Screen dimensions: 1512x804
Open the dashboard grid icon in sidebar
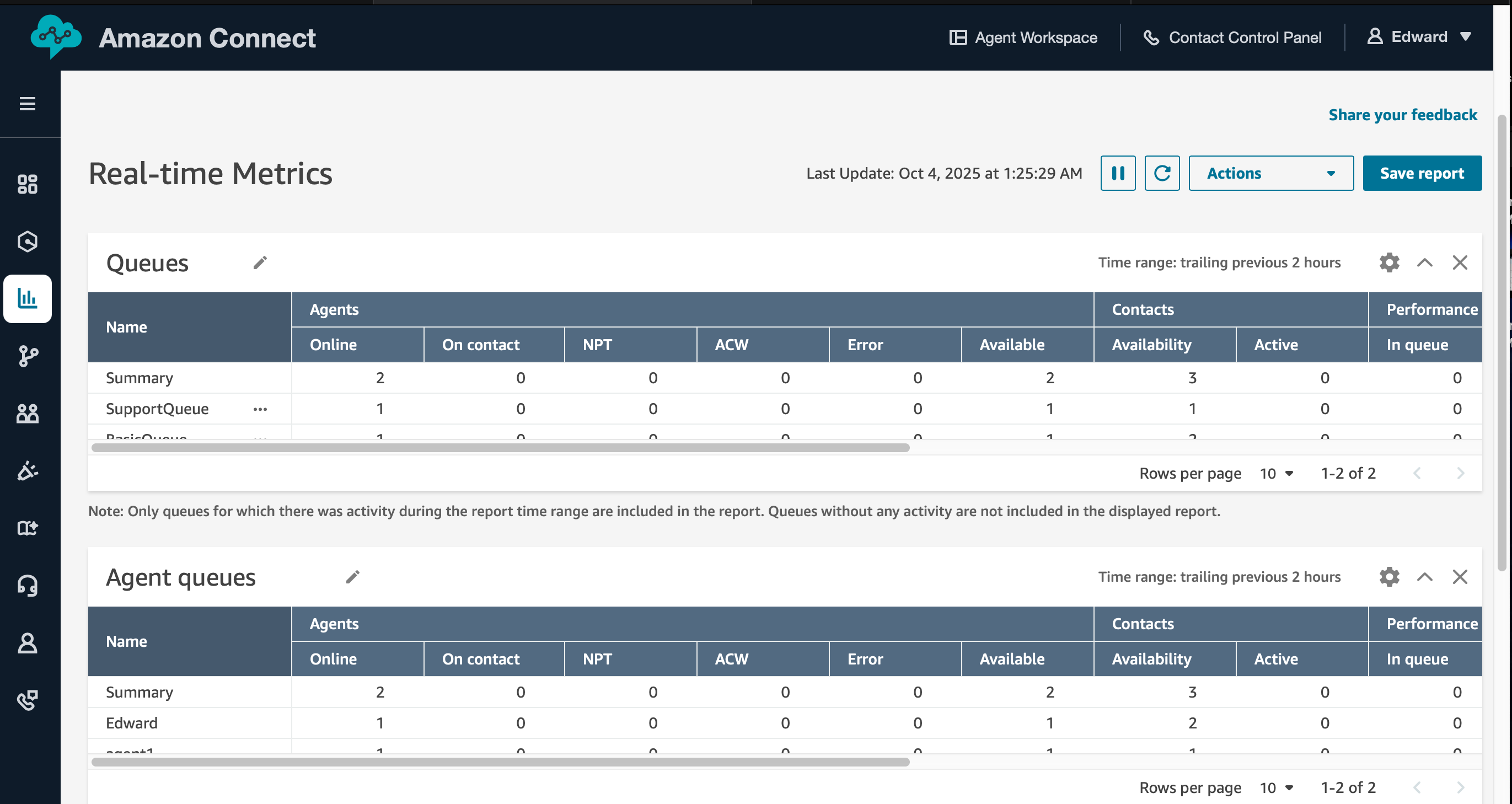pyautogui.click(x=27, y=184)
